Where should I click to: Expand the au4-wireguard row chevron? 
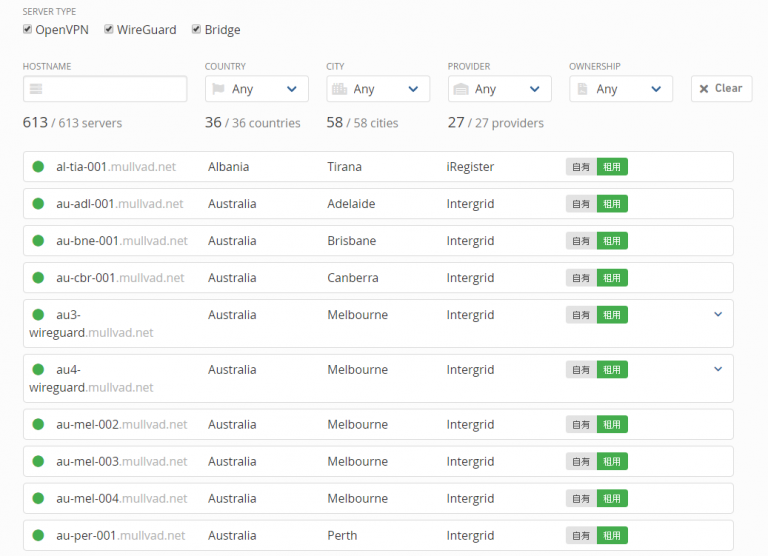(x=717, y=369)
